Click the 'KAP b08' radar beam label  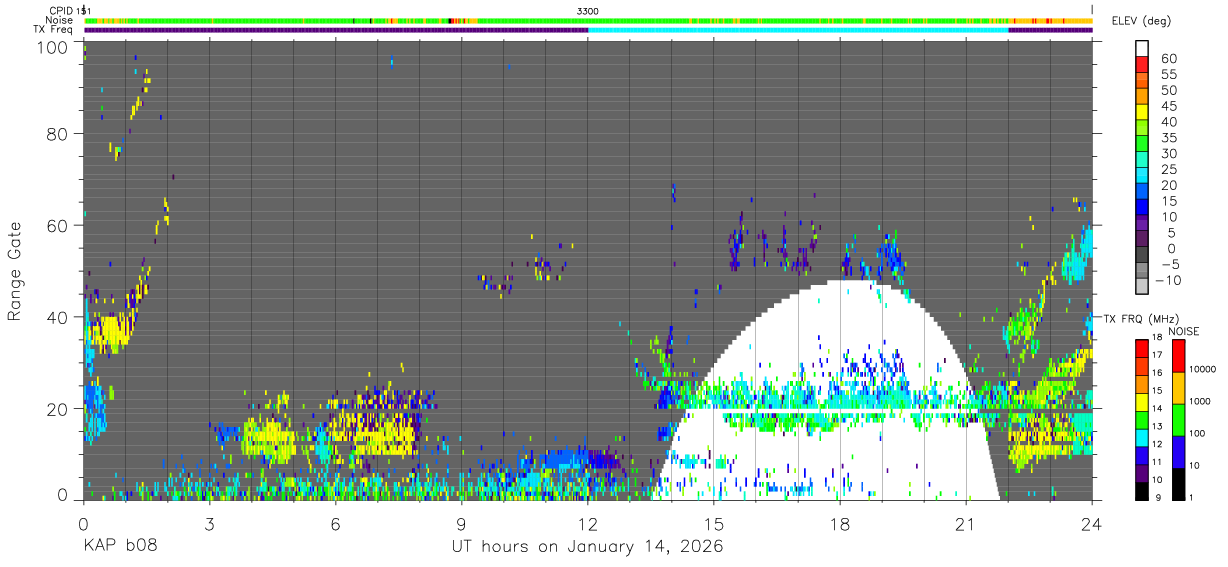[x=120, y=547]
